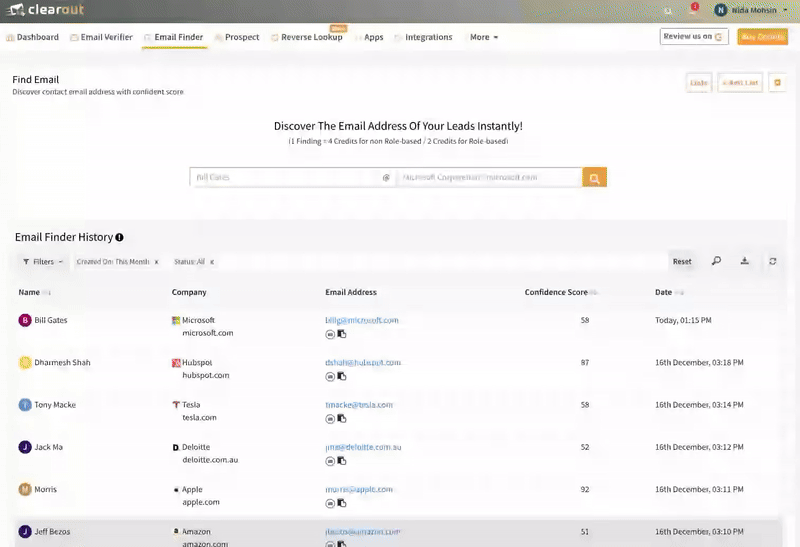Go to Dashboard tab
The image size is (800, 547).
click(x=32, y=37)
